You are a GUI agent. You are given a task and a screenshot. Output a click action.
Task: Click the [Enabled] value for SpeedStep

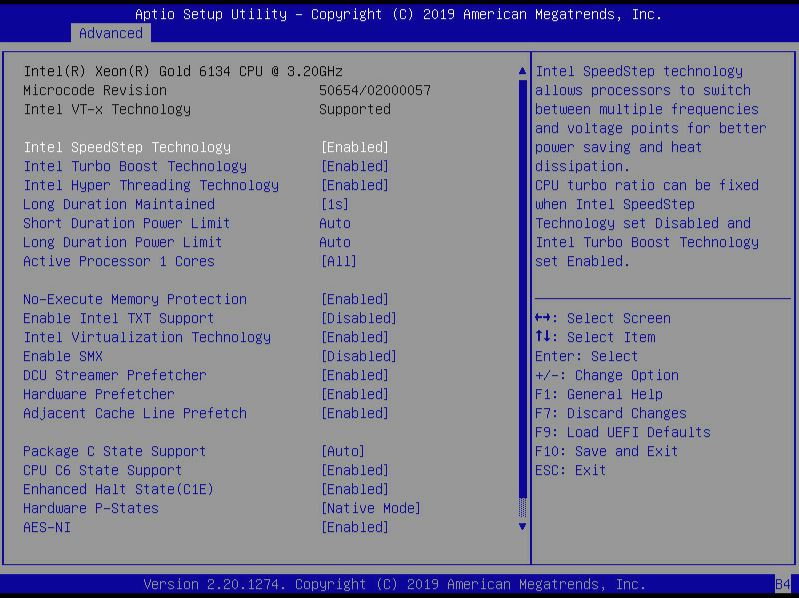click(x=355, y=147)
